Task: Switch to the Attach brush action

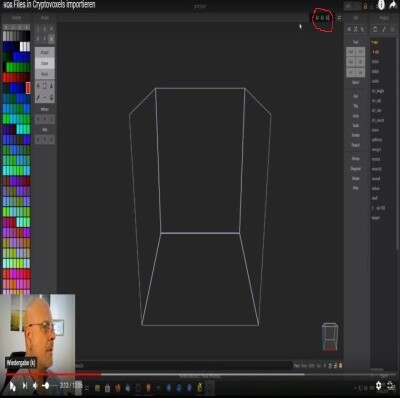Action: (45, 53)
